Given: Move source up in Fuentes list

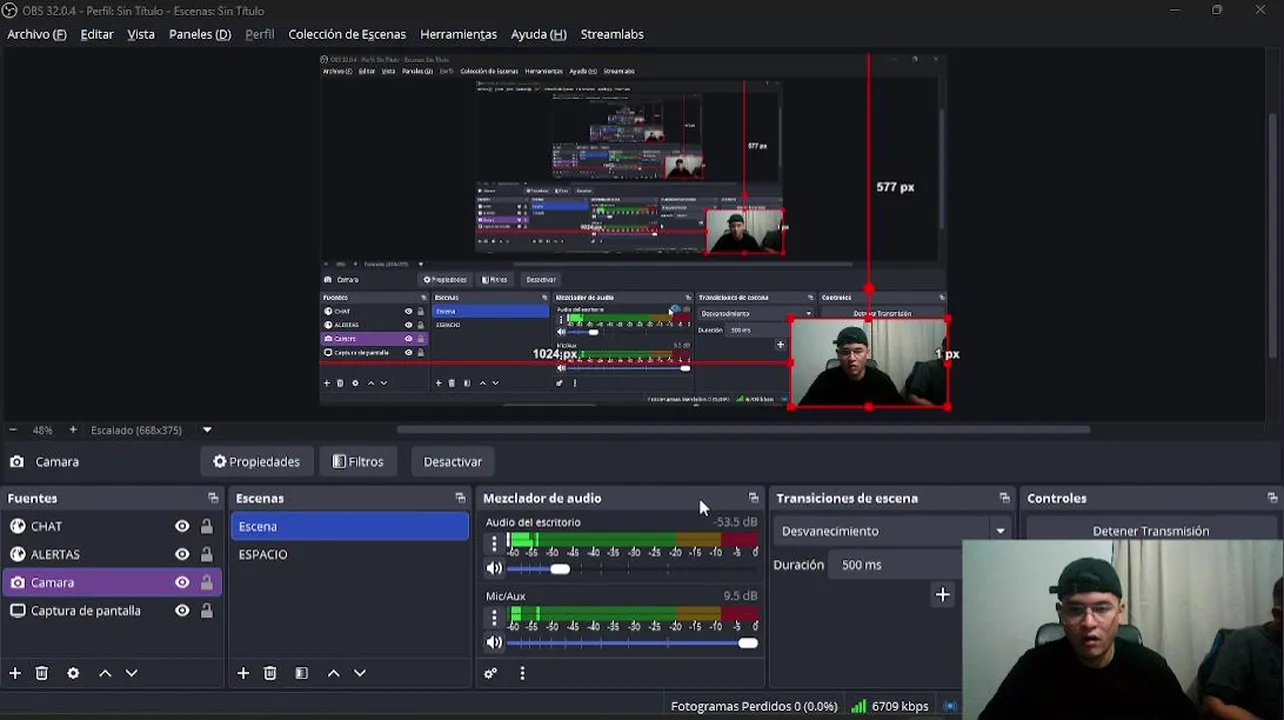Looking at the screenshot, I should tap(105, 673).
